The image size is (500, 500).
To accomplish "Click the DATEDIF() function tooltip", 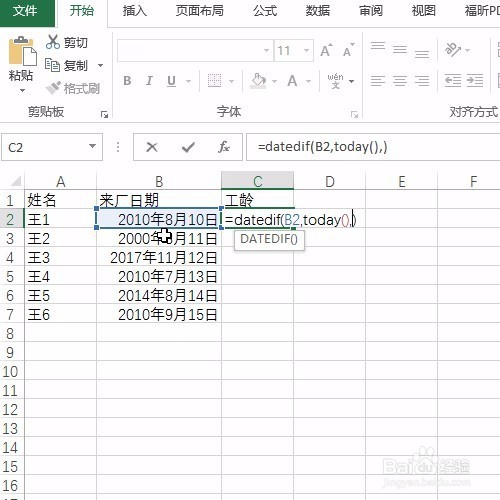I will tap(269, 239).
